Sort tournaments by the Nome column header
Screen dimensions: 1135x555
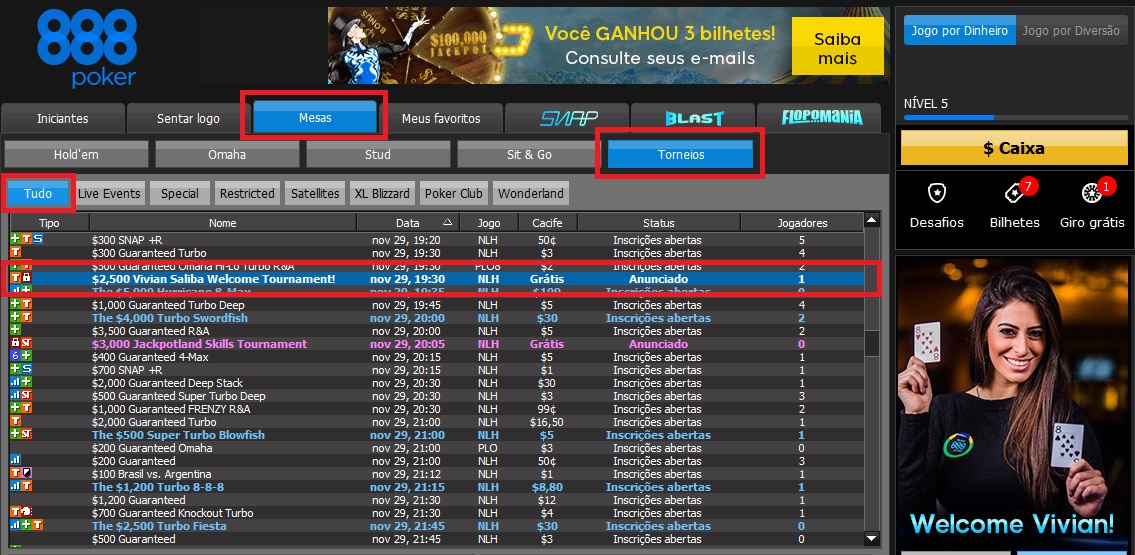222,223
